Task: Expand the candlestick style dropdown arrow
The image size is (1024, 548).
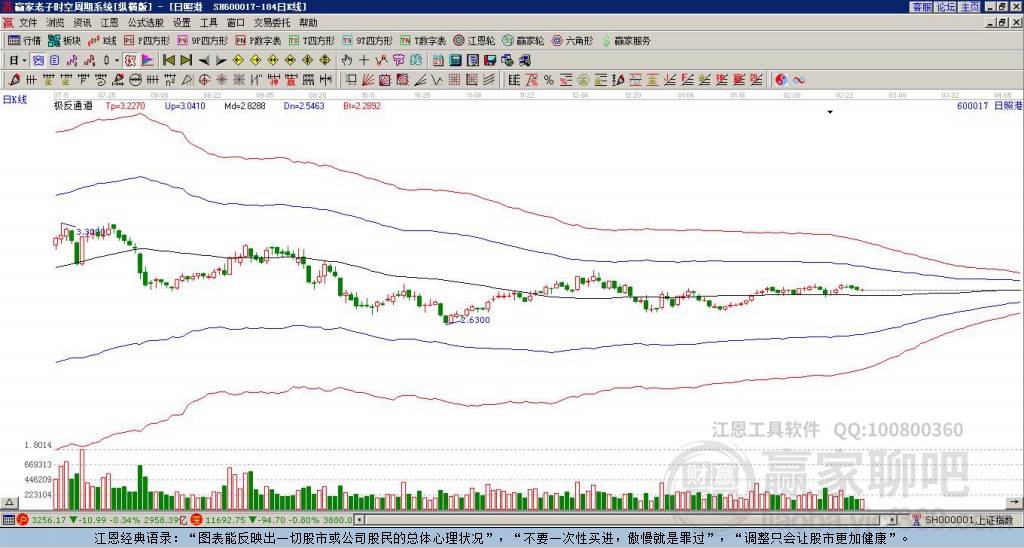Action: click(x=117, y=61)
